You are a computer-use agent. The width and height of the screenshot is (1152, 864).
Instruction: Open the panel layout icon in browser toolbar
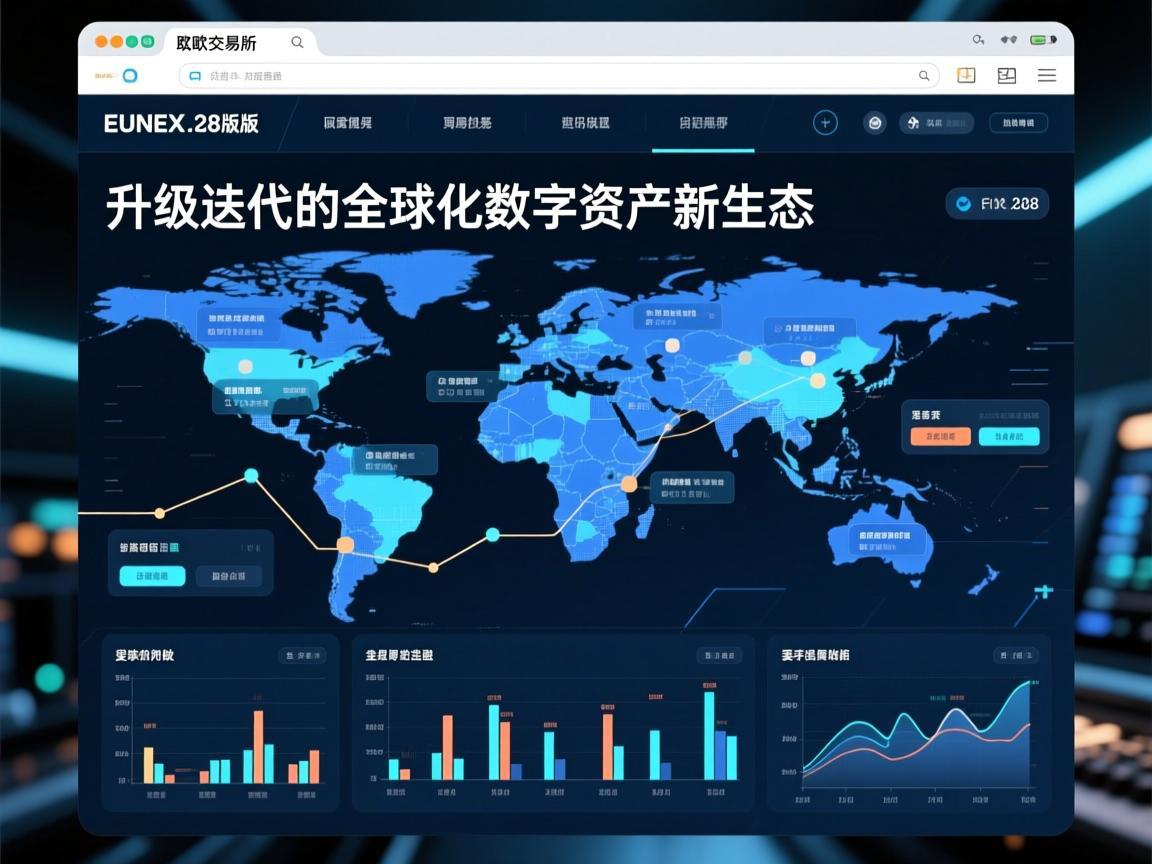tap(1007, 75)
